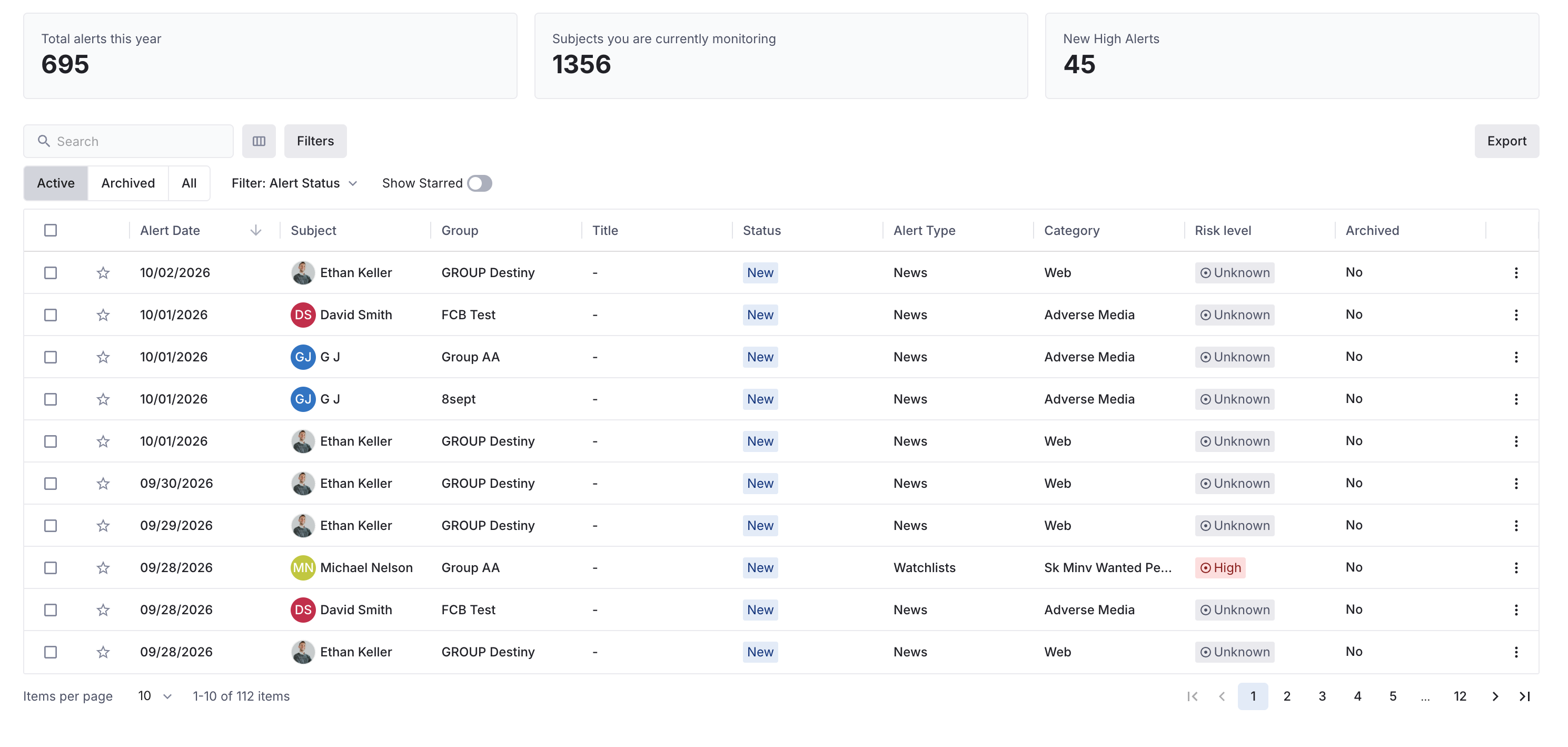Switch to All alerts tab
This screenshot has width=1568, height=747.
point(188,183)
